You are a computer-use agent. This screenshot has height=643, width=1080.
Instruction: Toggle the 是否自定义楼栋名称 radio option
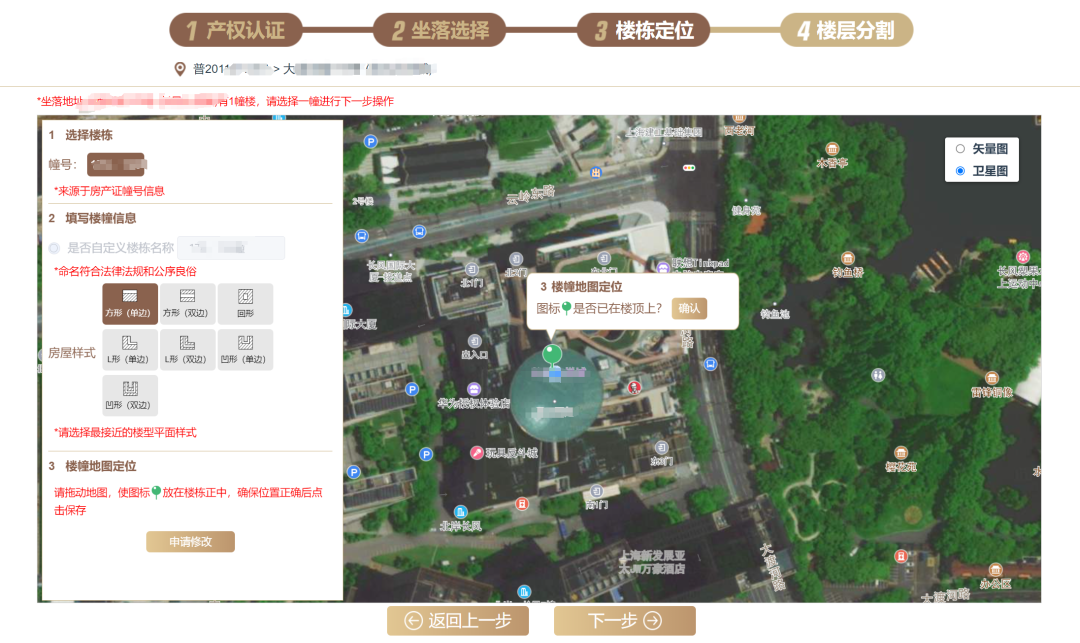point(54,248)
